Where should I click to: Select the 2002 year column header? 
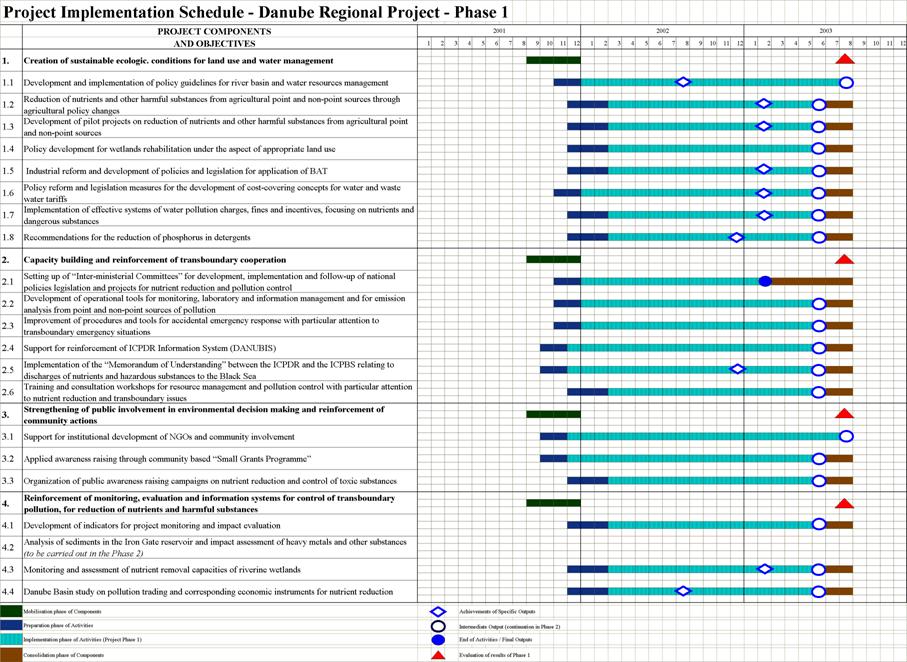click(663, 32)
